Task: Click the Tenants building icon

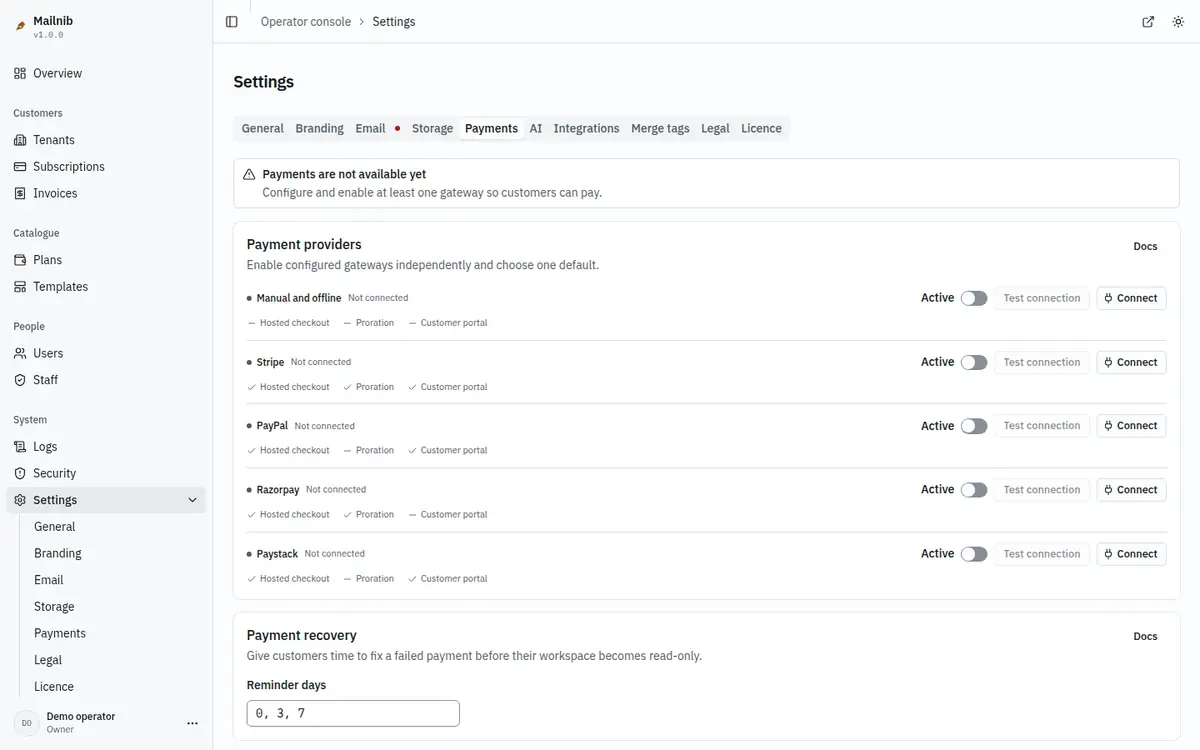Action: pos(20,140)
